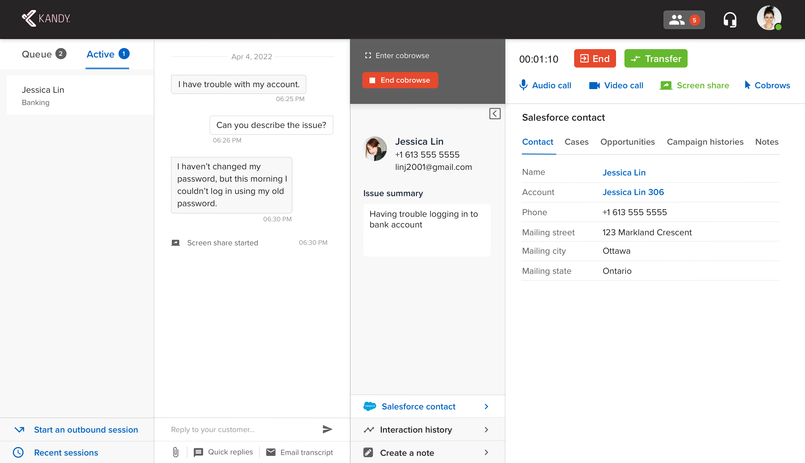Click the Salesforce cloud icon
805x463 pixels.
point(369,406)
